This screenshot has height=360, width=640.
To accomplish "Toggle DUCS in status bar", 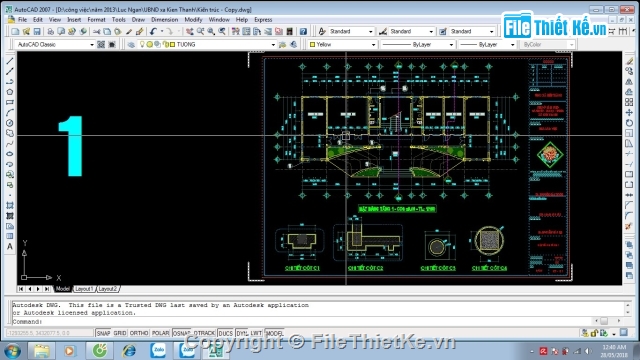I will (225, 333).
